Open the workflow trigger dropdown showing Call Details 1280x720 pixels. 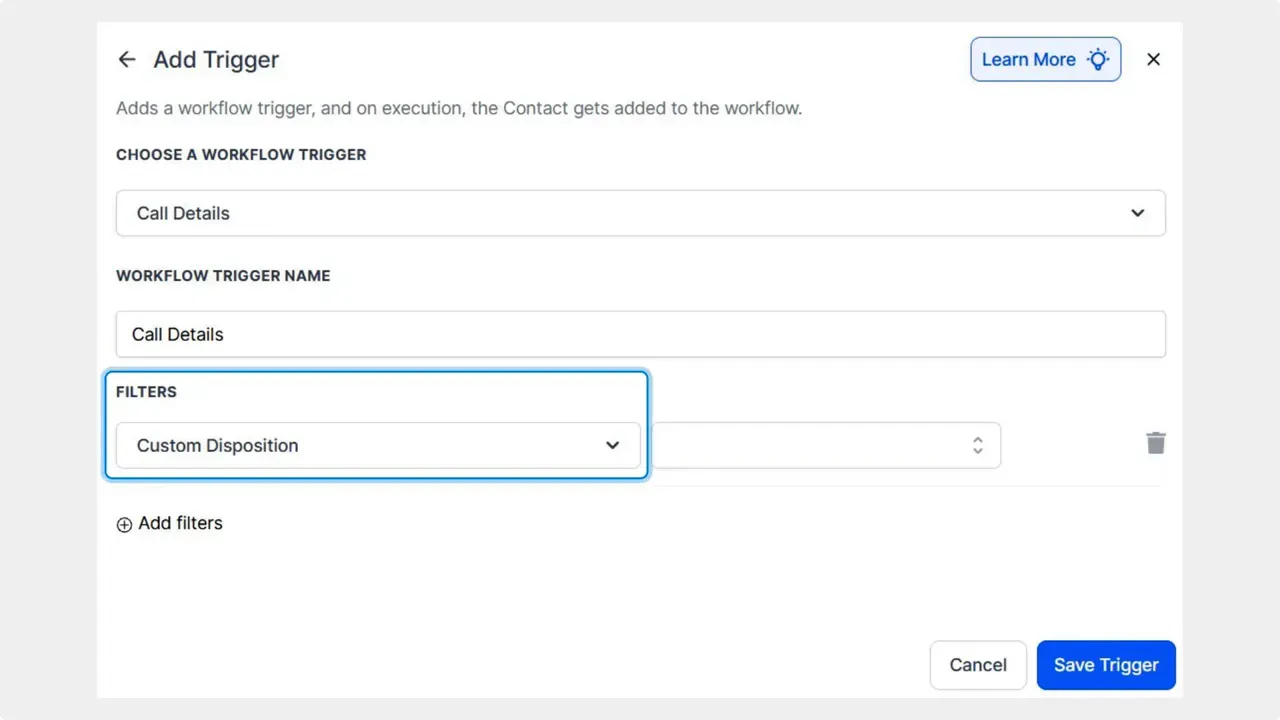[x=640, y=213]
